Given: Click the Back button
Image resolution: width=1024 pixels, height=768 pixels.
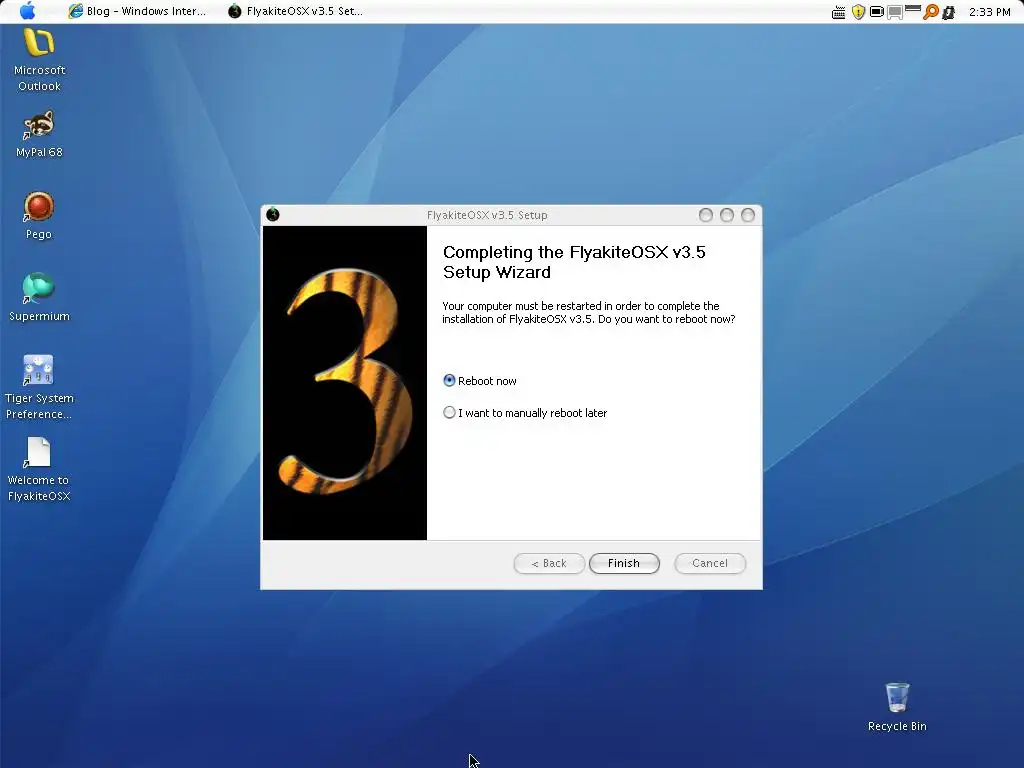Looking at the screenshot, I should click(x=549, y=564).
